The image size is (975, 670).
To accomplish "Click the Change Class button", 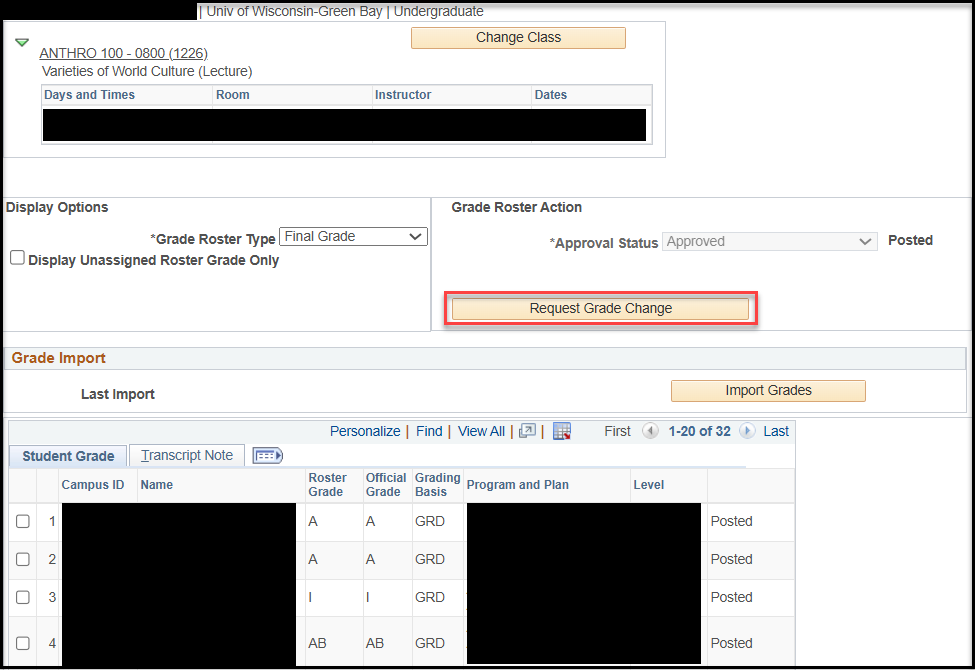I will (x=518, y=38).
